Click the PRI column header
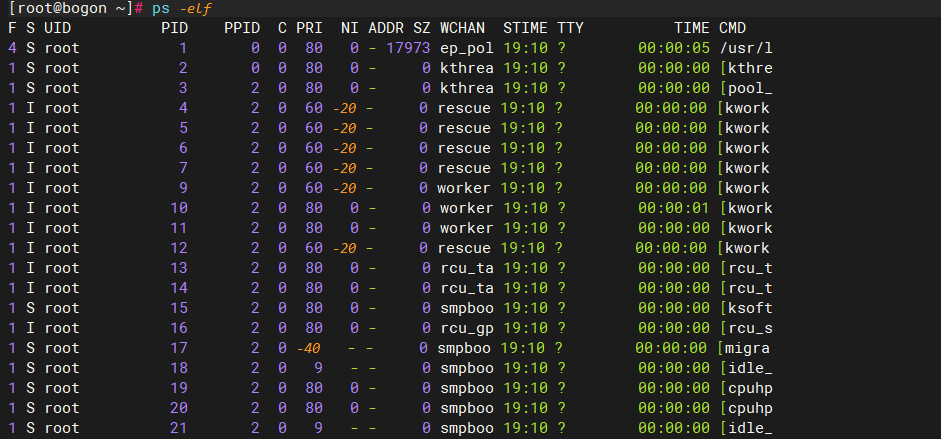941x439 pixels. (309, 28)
